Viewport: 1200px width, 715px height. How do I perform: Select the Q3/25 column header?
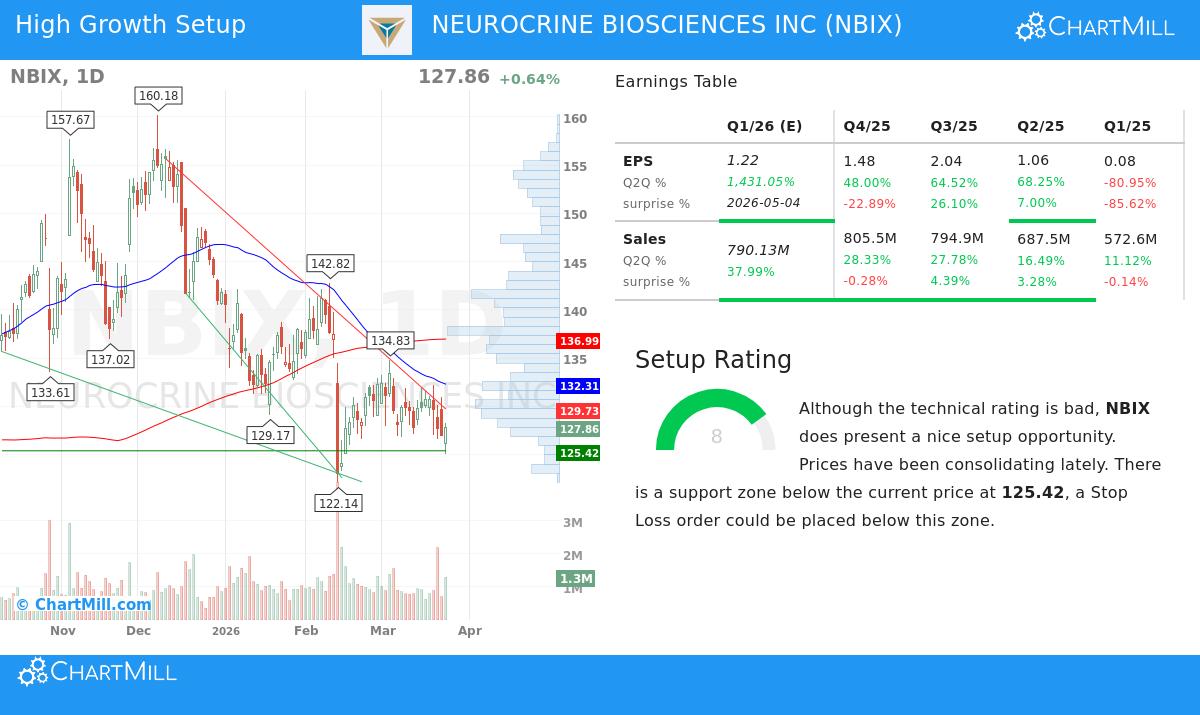[954, 126]
